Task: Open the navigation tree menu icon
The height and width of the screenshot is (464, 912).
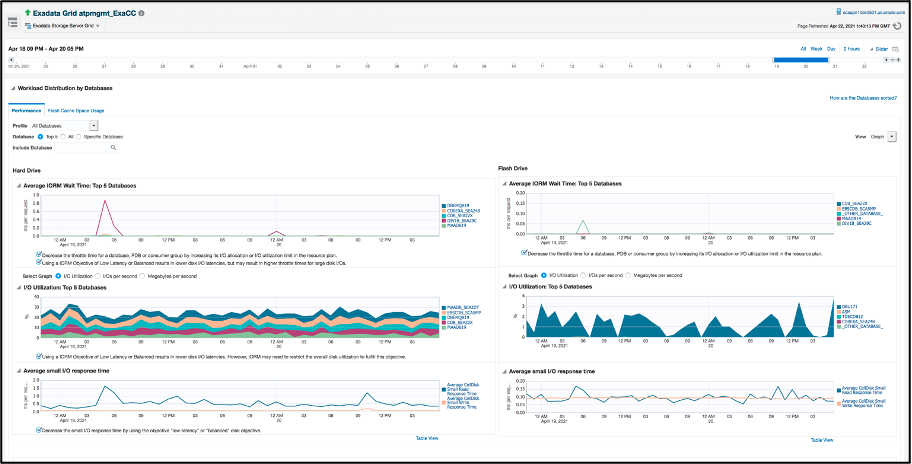Action: [12, 23]
